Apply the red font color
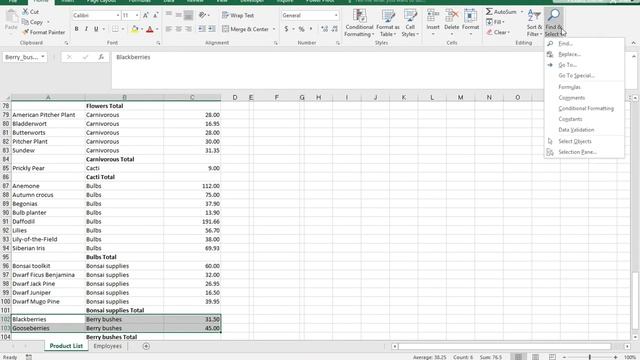 150,29
